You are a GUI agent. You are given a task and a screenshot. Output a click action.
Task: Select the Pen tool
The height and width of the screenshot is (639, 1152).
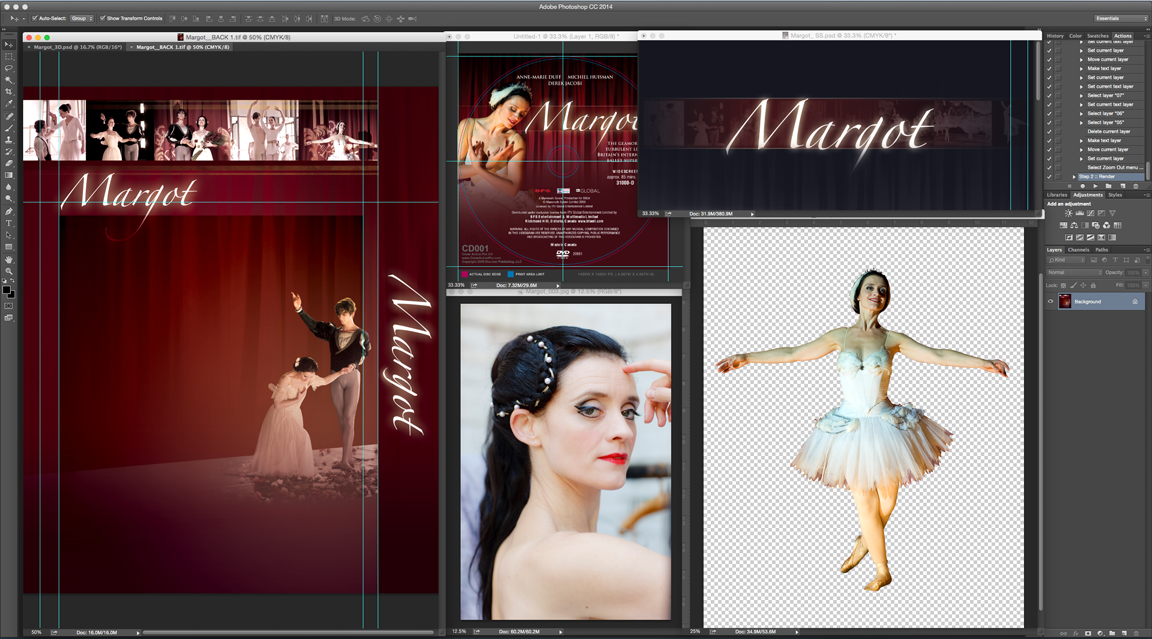9,211
